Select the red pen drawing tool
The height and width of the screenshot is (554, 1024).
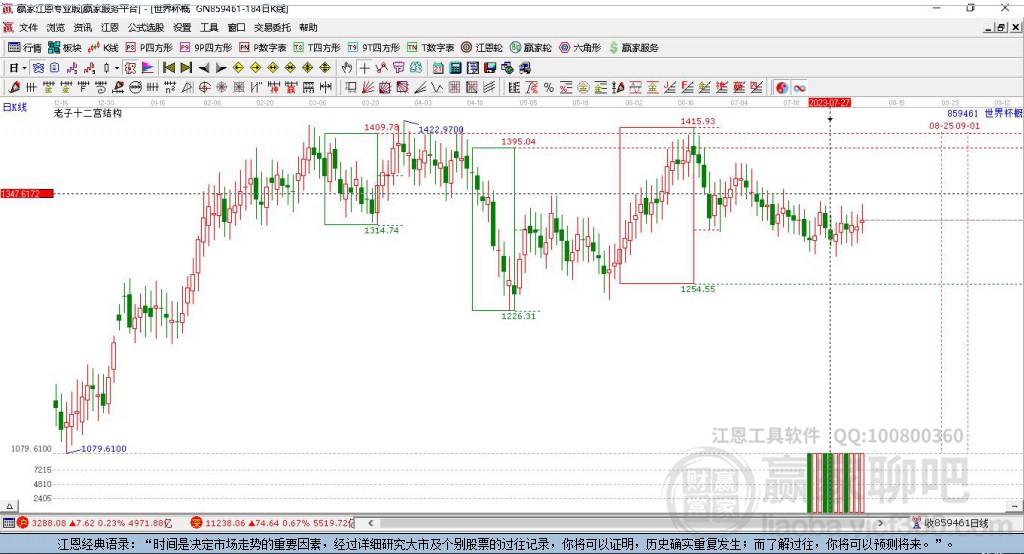point(14,88)
